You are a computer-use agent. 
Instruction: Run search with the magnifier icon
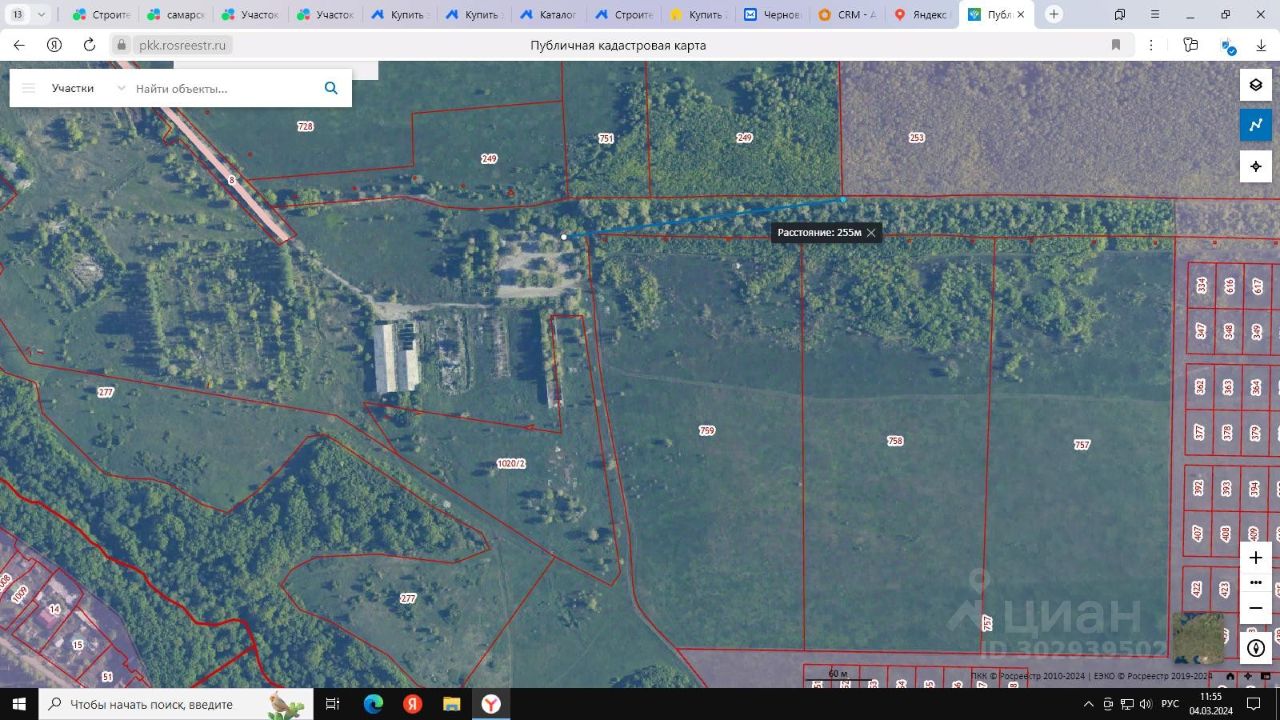[331, 88]
